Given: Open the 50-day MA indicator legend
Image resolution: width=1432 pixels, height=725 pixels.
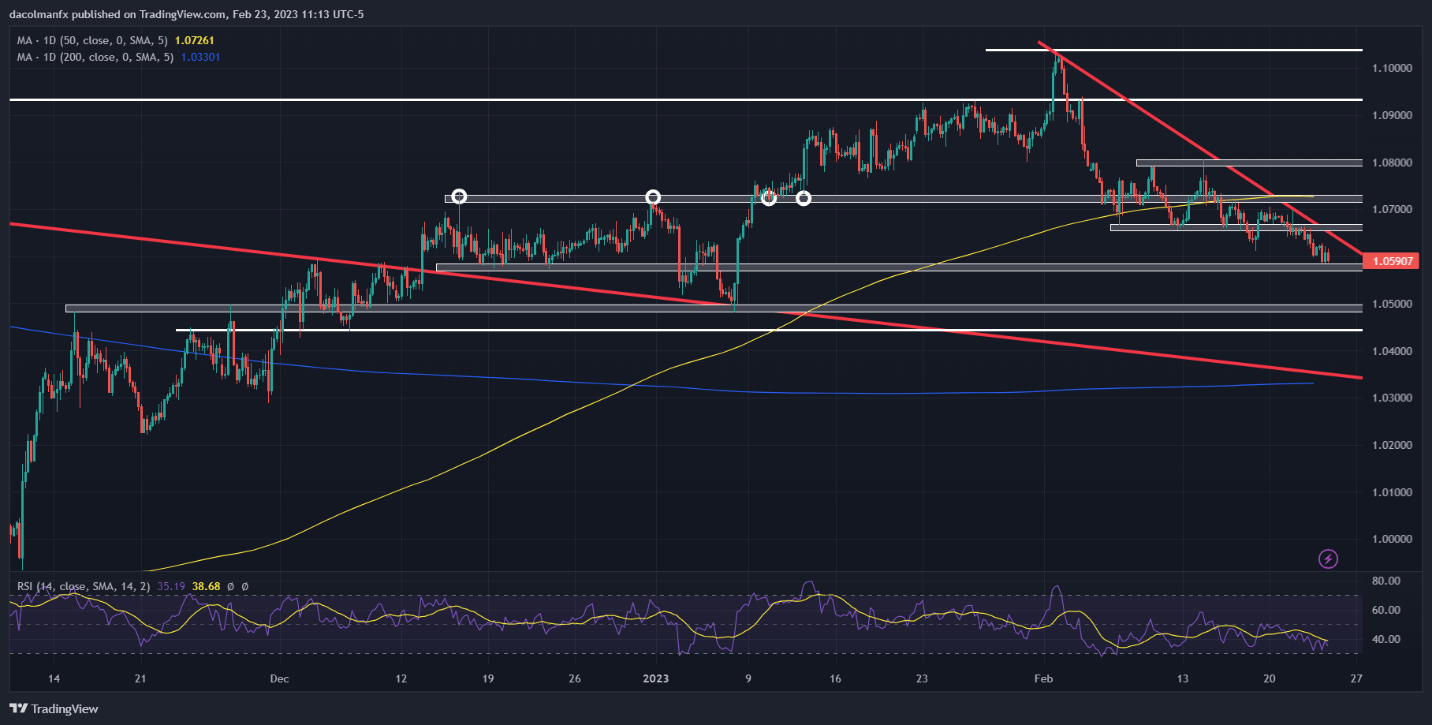Looking at the screenshot, I should (93, 39).
